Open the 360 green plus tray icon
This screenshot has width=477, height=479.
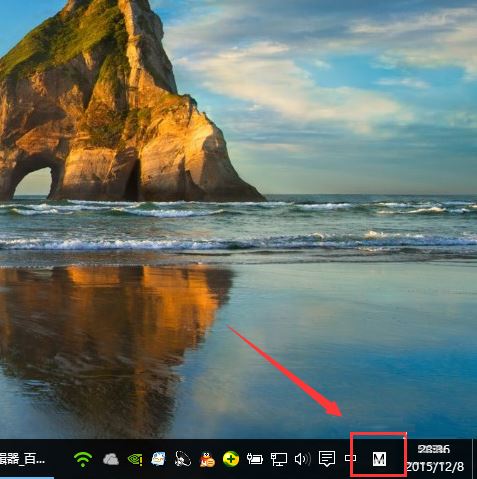tap(231, 459)
